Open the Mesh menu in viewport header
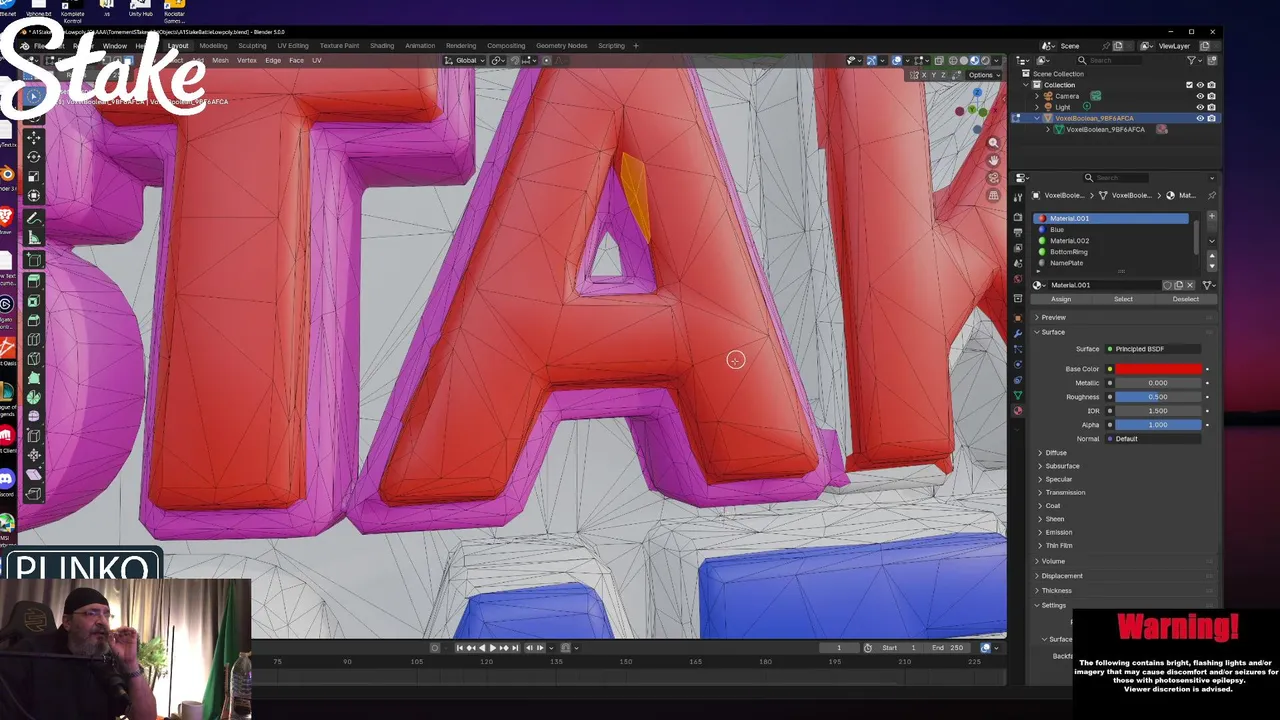The height and width of the screenshot is (720, 1280). [220, 60]
